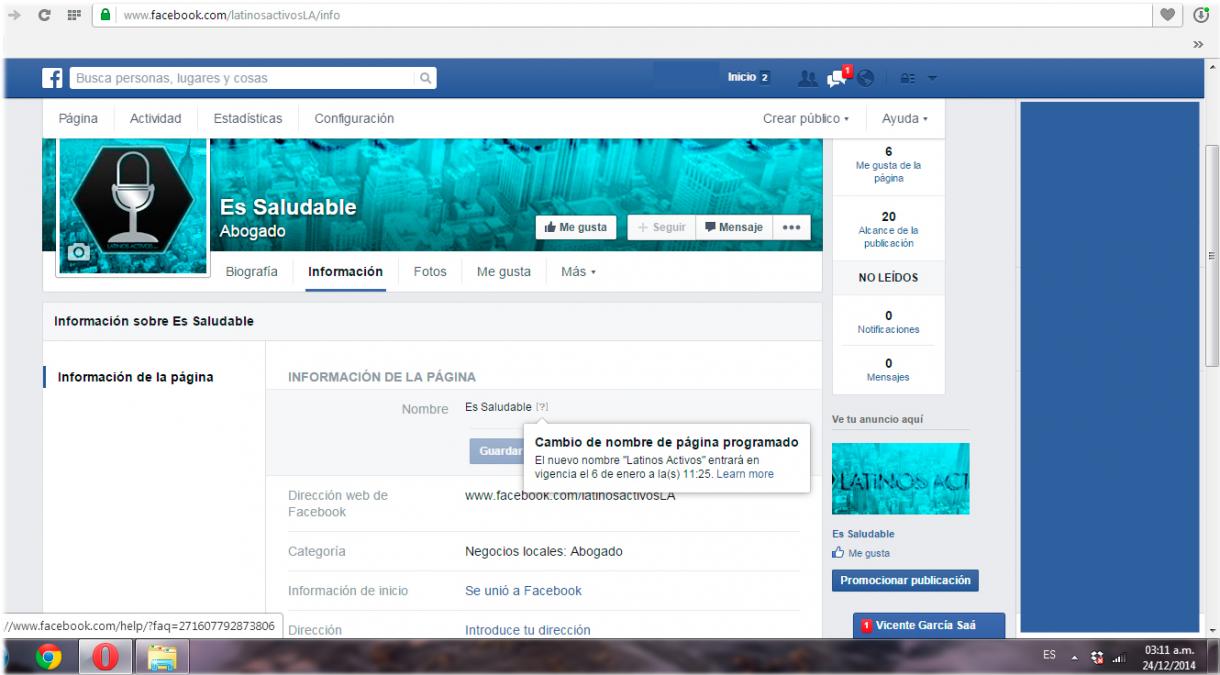1220x675 pixels.
Task: Click the Seguir button
Action: pyautogui.click(x=662, y=227)
